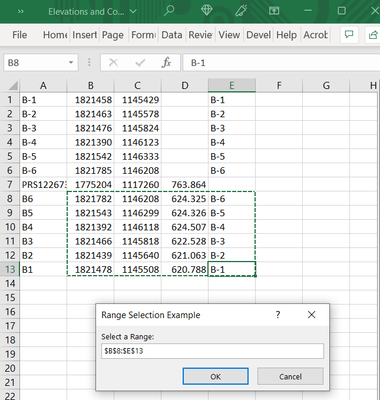The image size is (380, 400).
Task: Select column A header
Action: pyautogui.click(x=43, y=86)
